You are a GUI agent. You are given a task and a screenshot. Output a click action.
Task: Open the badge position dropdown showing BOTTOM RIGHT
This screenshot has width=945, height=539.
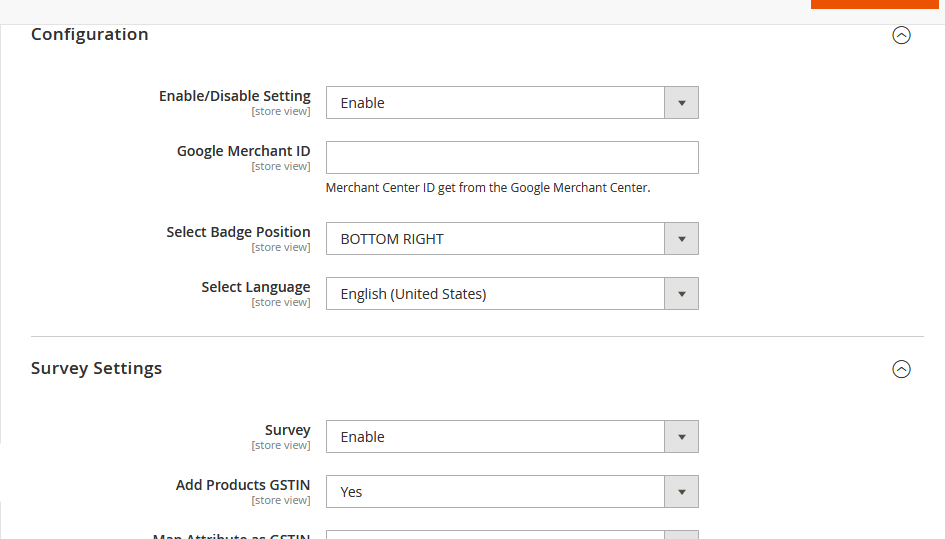(495, 239)
